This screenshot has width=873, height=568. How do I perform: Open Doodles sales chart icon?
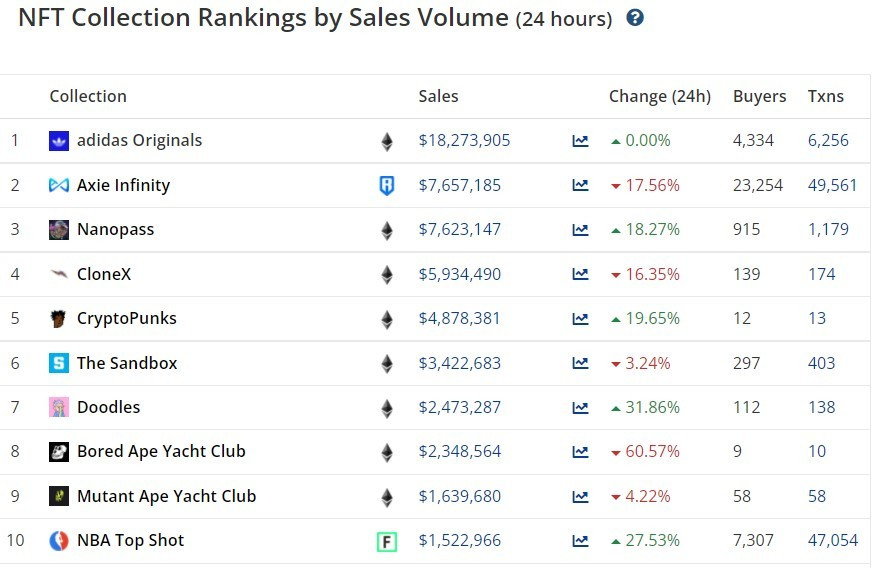[580, 408]
